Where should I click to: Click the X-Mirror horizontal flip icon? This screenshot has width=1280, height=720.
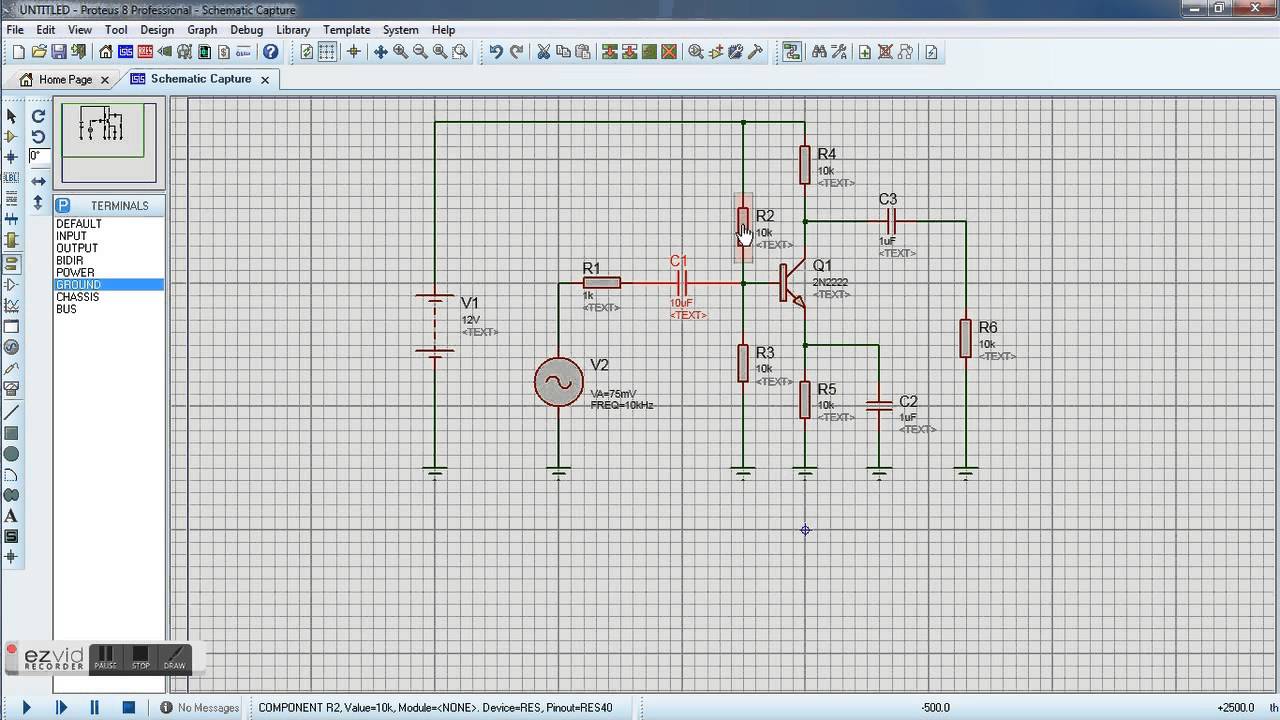tap(38, 181)
